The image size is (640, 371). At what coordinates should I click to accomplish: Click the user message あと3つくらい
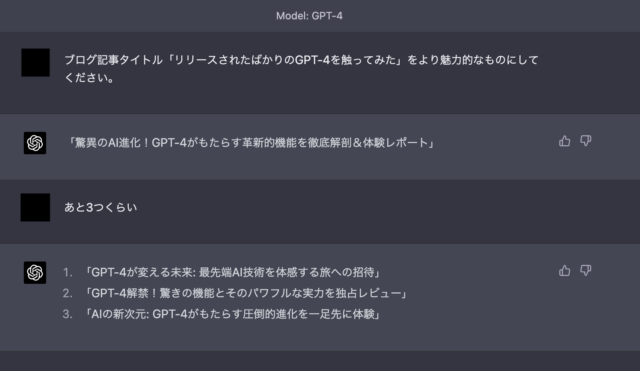[100, 207]
